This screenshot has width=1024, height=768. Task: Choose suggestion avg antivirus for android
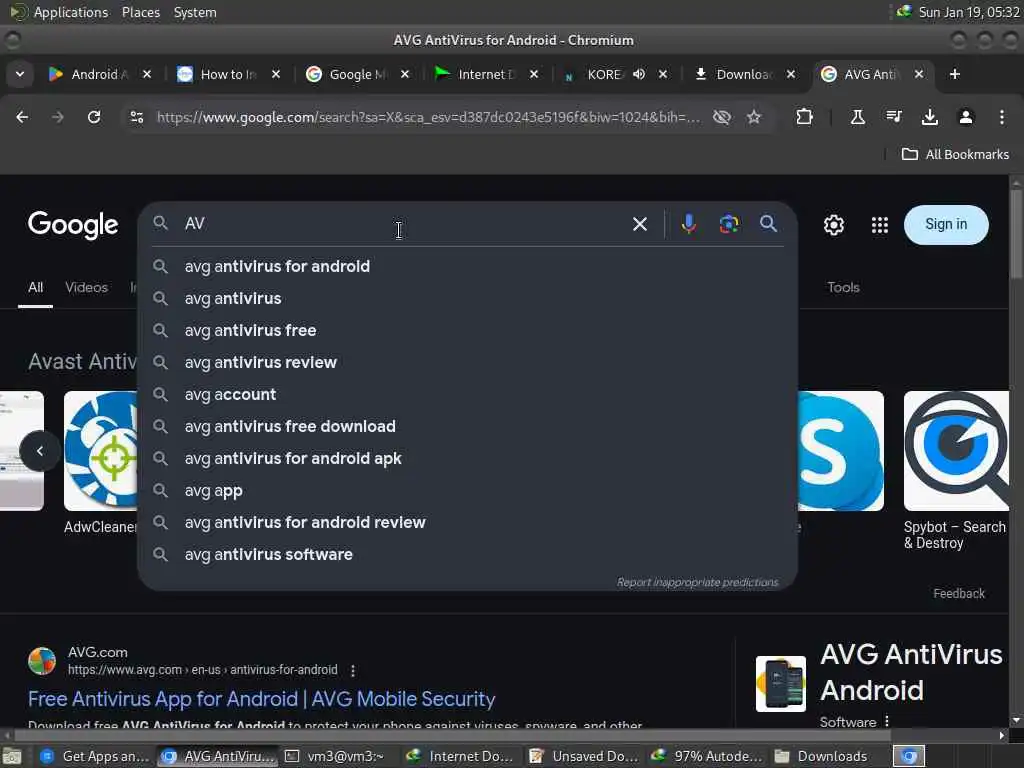[x=467, y=266]
